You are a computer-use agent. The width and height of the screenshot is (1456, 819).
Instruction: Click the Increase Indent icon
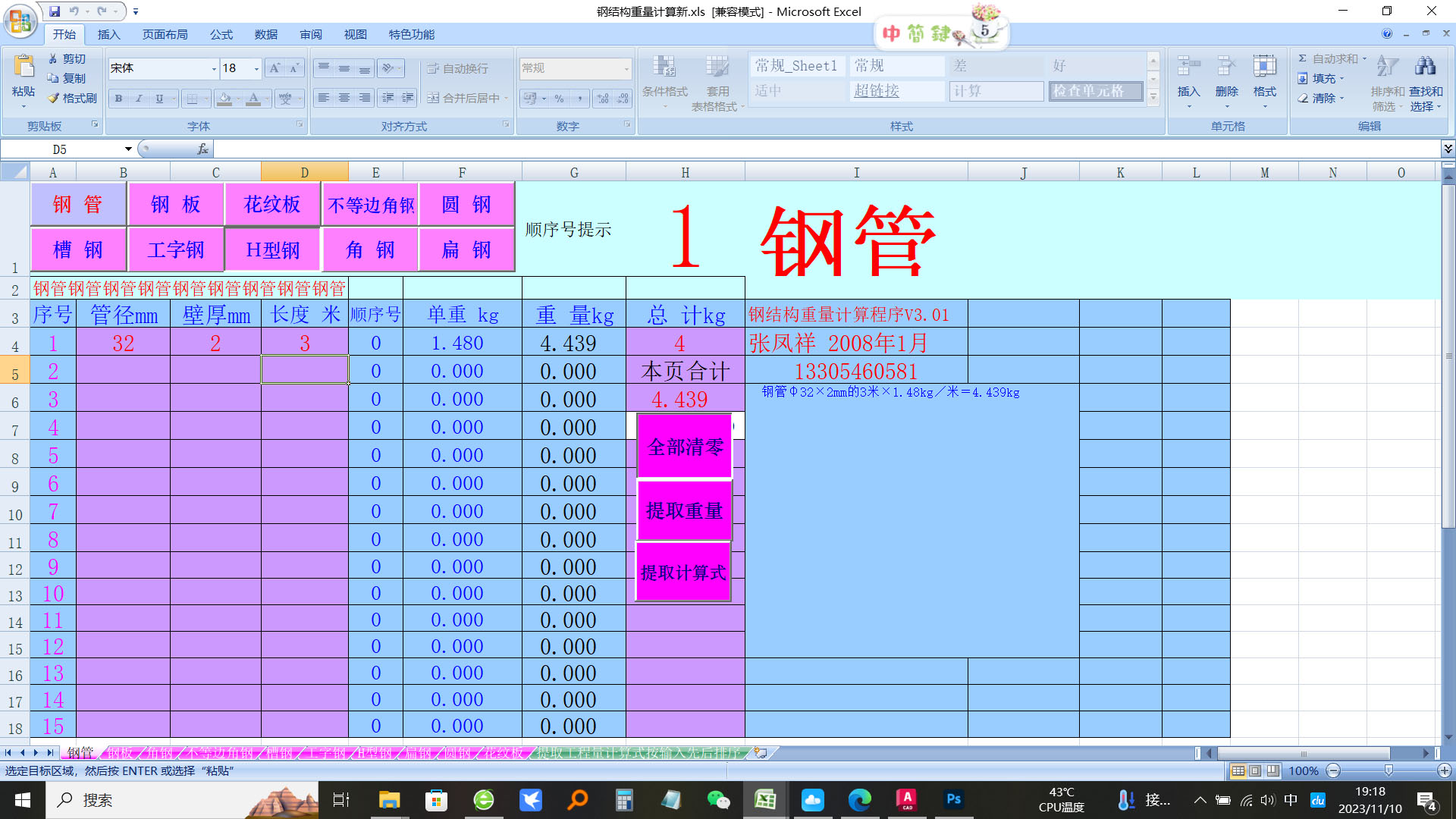click(x=408, y=98)
